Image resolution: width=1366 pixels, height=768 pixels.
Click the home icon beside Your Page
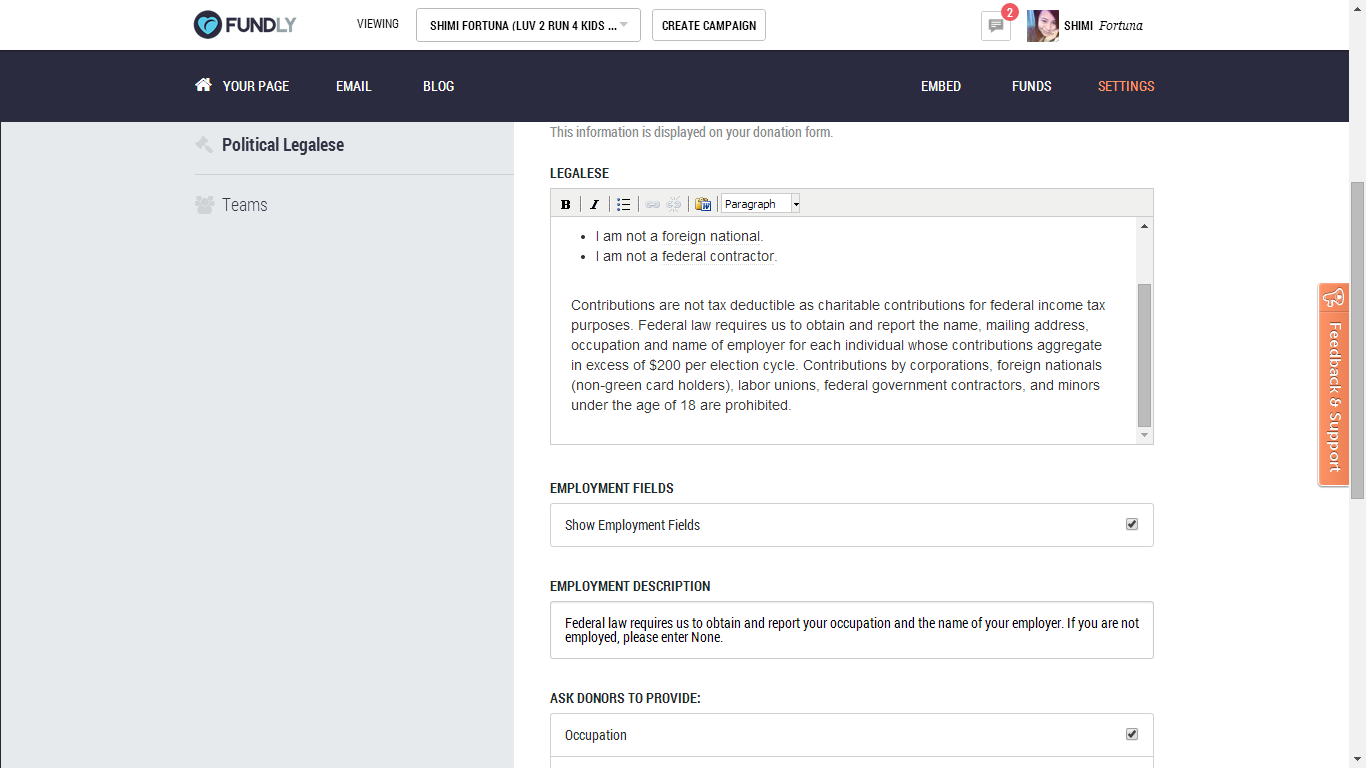(x=203, y=85)
